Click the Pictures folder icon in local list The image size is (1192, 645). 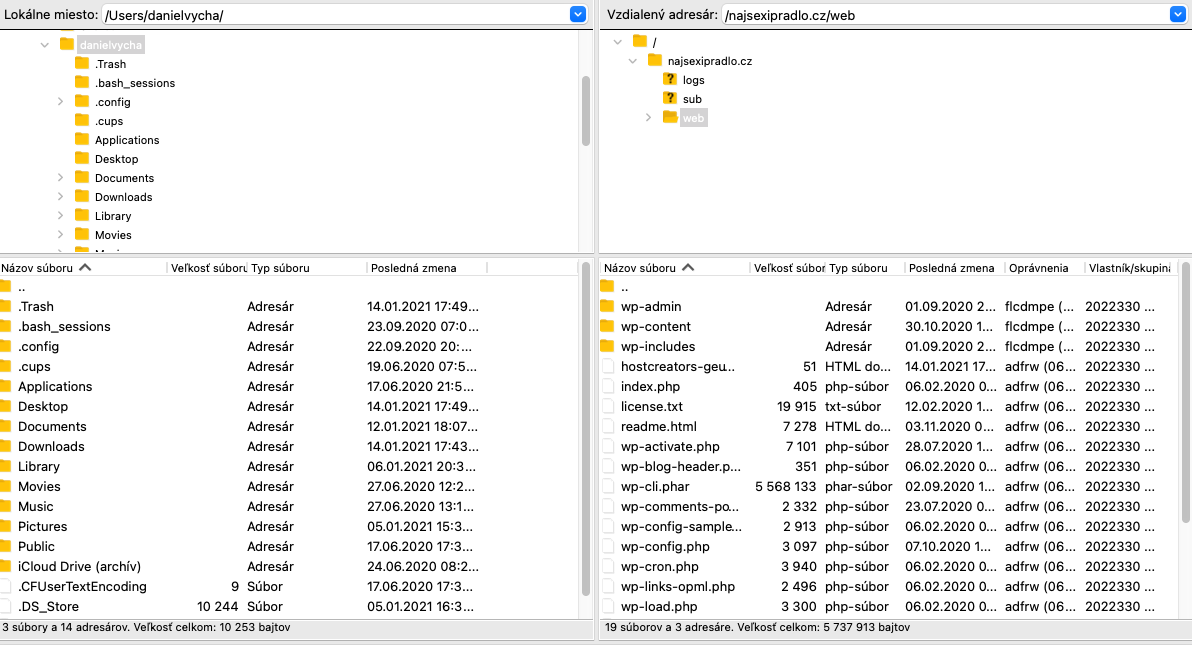coord(5,526)
